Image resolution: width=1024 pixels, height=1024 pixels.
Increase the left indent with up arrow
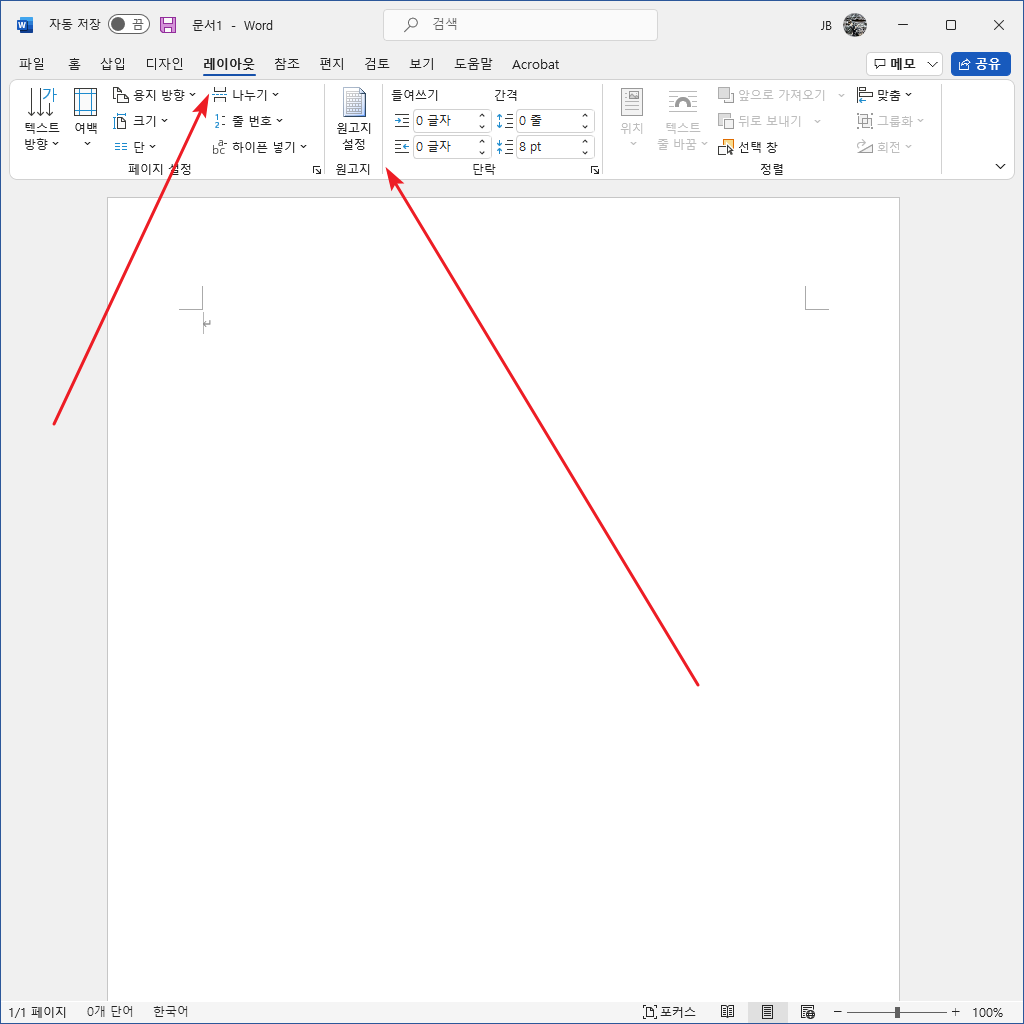(x=482, y=116)
